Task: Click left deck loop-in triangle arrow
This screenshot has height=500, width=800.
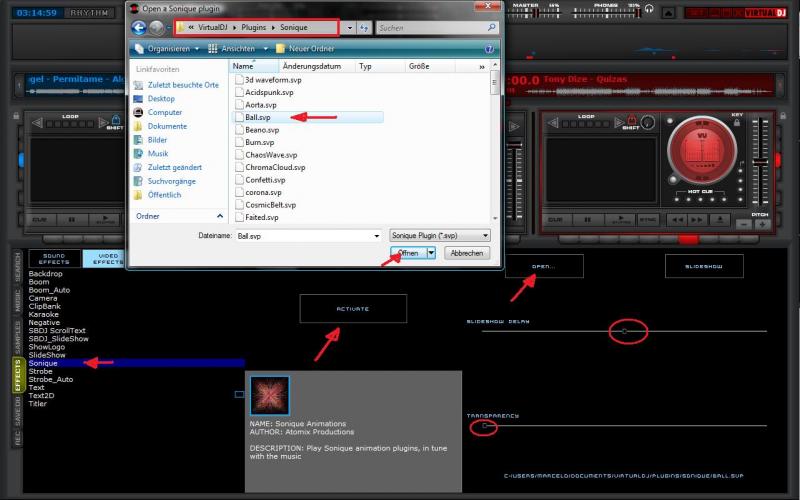Action: (37, 123)
